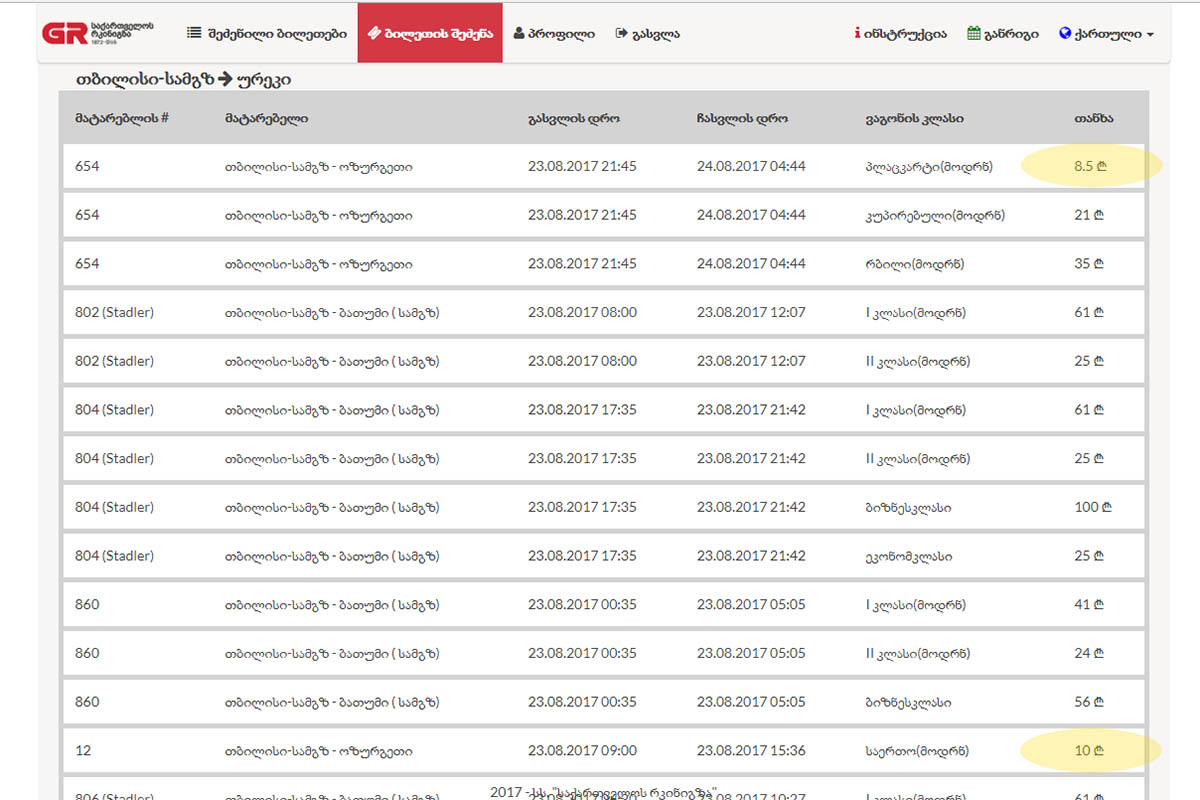Click 804 (Stadler) in the ეკონომკლასი row
The height and width of the screenshot is (800, 1200).
pyautogui.click(x=115, y=556)
